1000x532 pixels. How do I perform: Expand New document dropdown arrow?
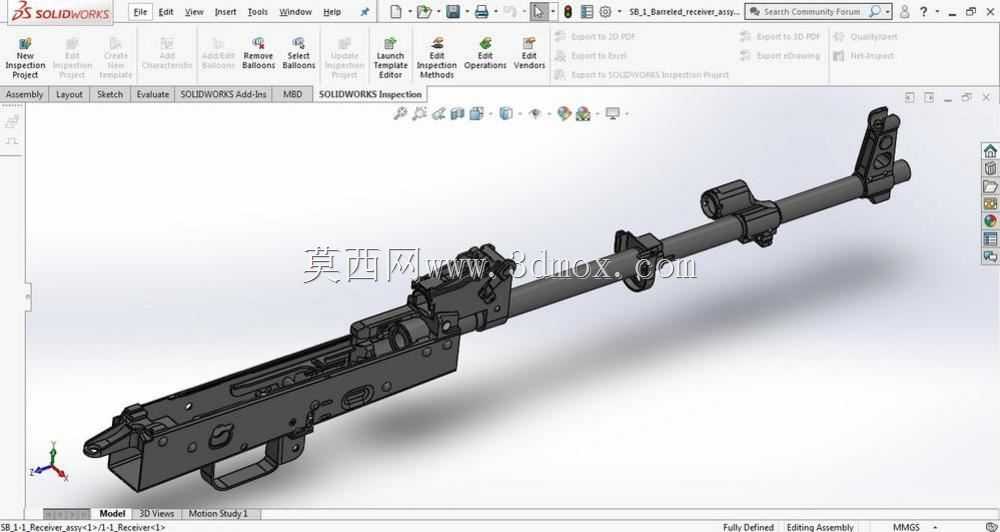pos(409,11)
